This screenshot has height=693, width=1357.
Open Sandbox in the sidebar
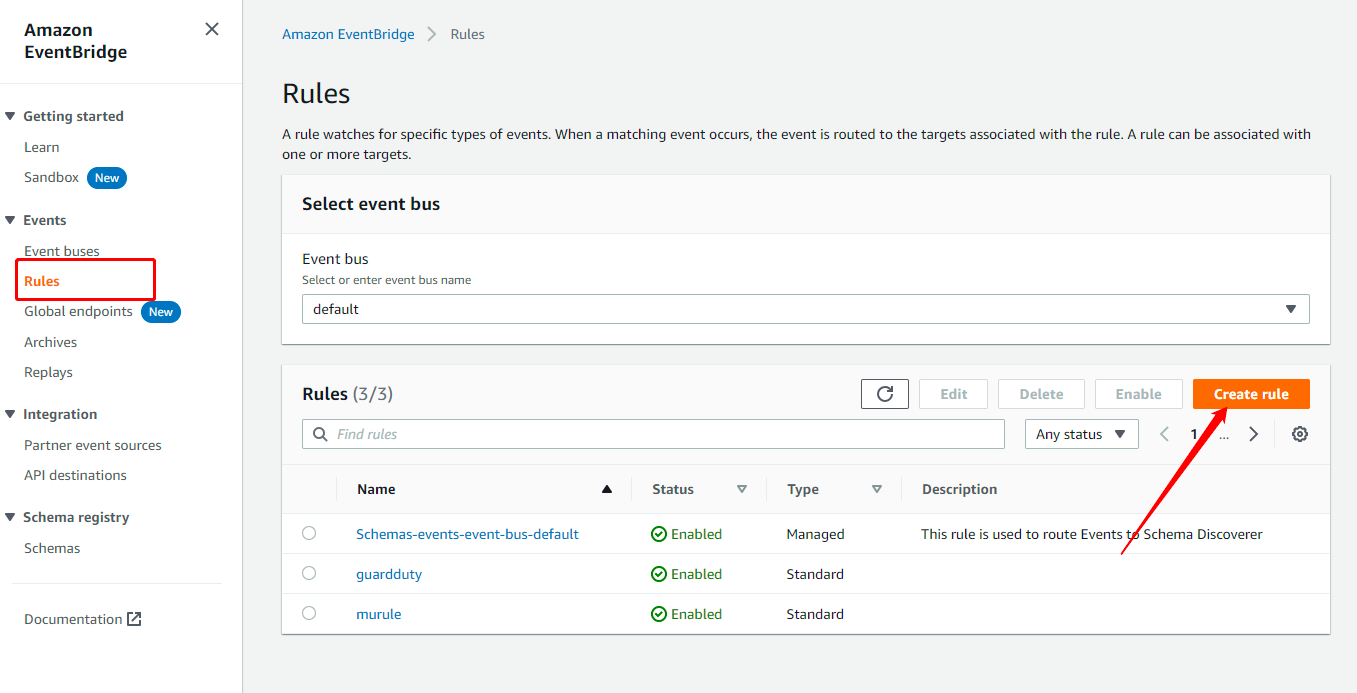point(52,177)
